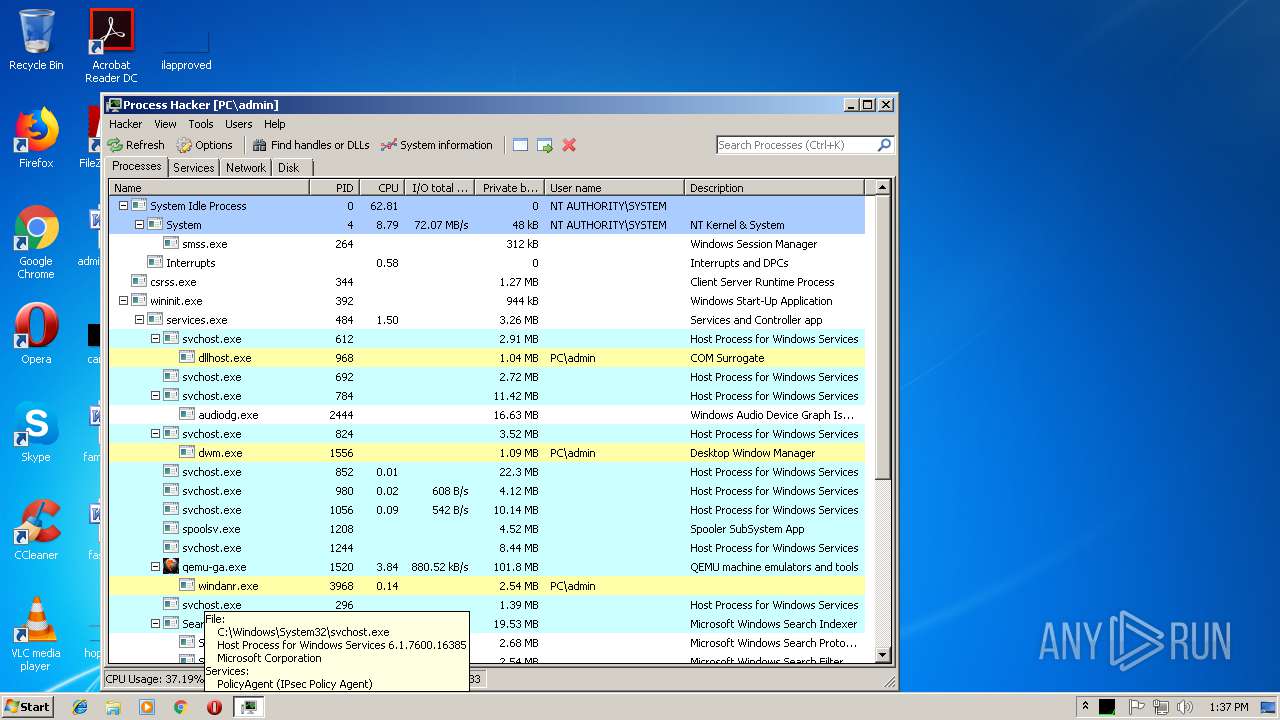Screen dimensions: 1280x720
Task: Open Find handles or DLLs
Action: click(311, 145)
